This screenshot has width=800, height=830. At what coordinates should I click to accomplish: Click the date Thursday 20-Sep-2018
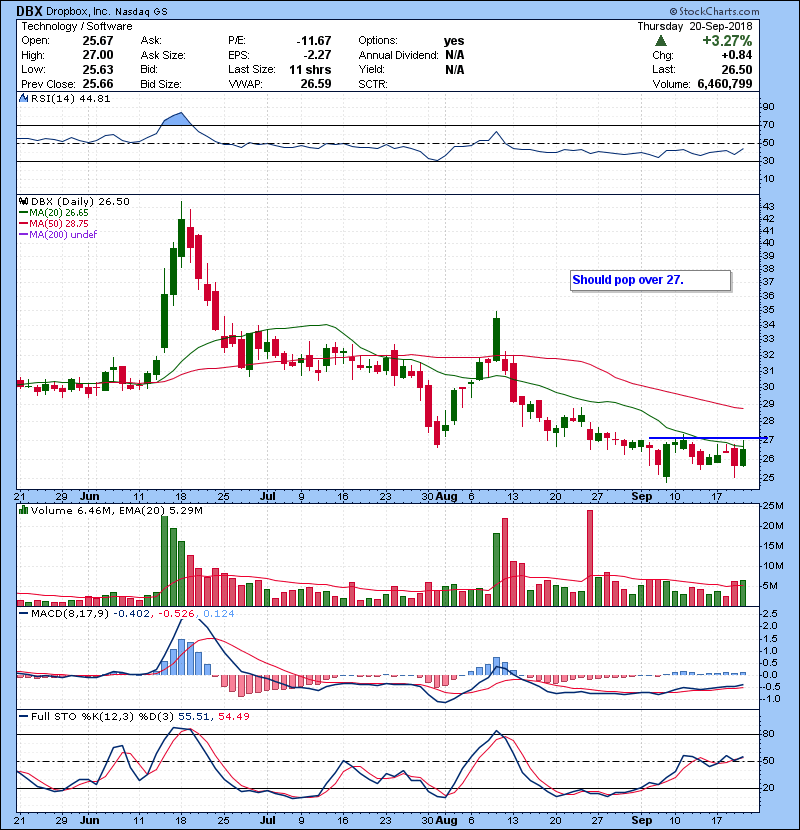pyautogui.click(x=695, y=26)
